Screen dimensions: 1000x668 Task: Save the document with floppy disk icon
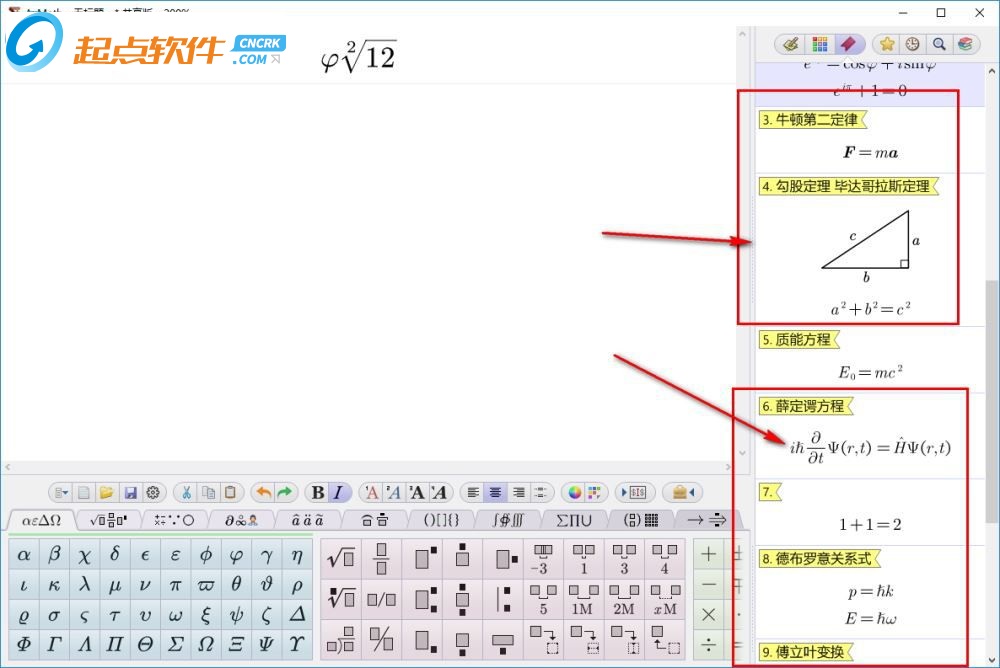(130, 493)
